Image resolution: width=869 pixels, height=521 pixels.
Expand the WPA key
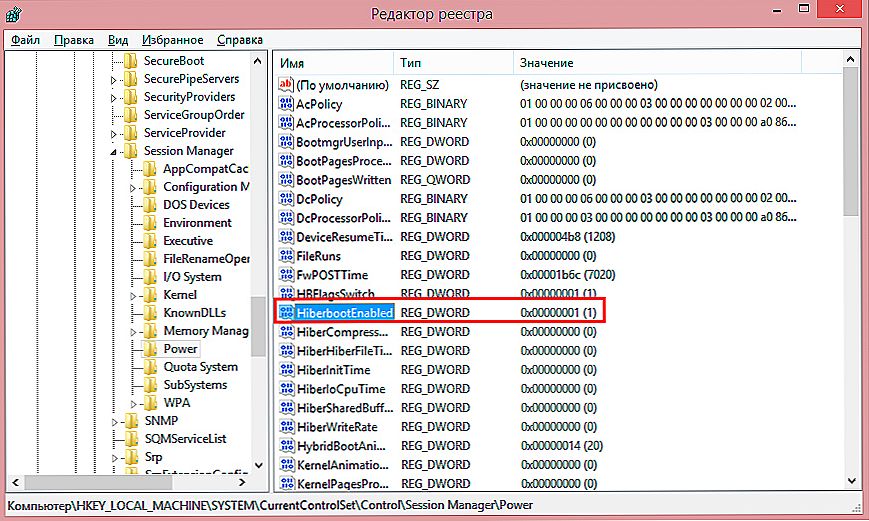[132, 404]
